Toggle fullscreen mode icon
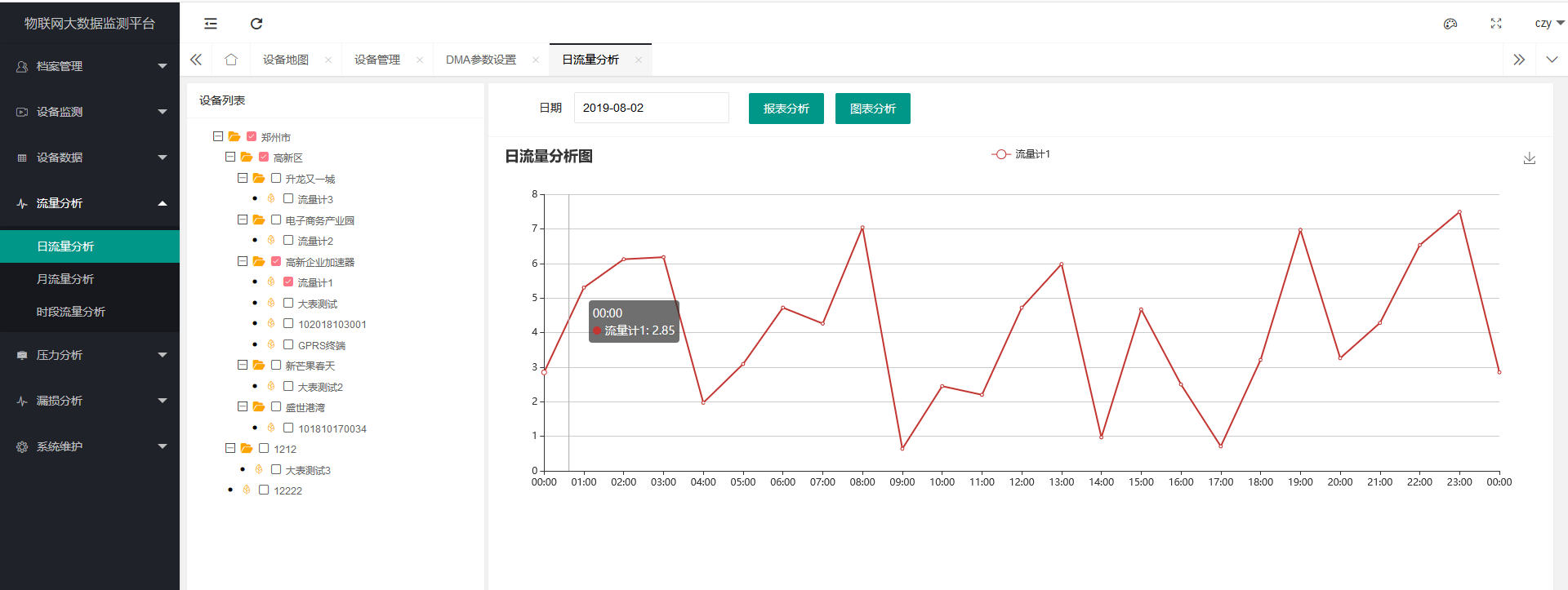Viewport: 1568px width, 590px height. [x=1496, y=24]
